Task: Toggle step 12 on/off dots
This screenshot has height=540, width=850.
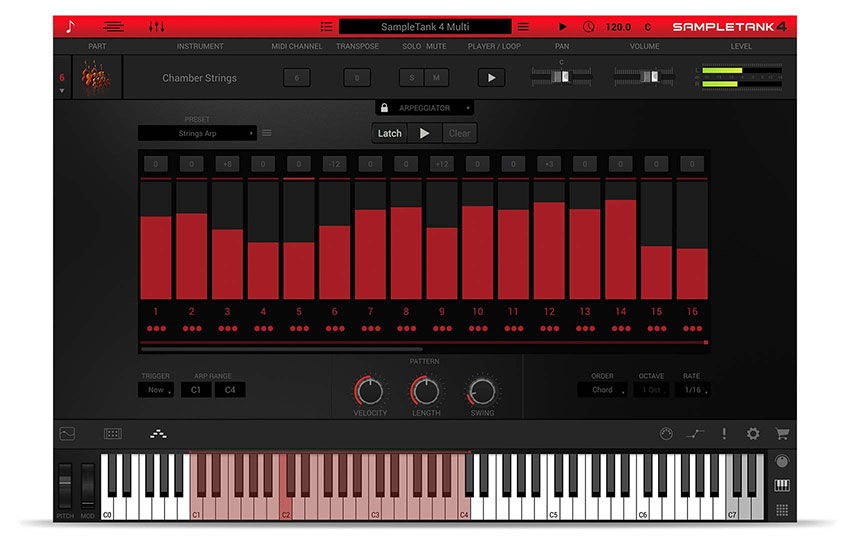Action: point(550,329)
